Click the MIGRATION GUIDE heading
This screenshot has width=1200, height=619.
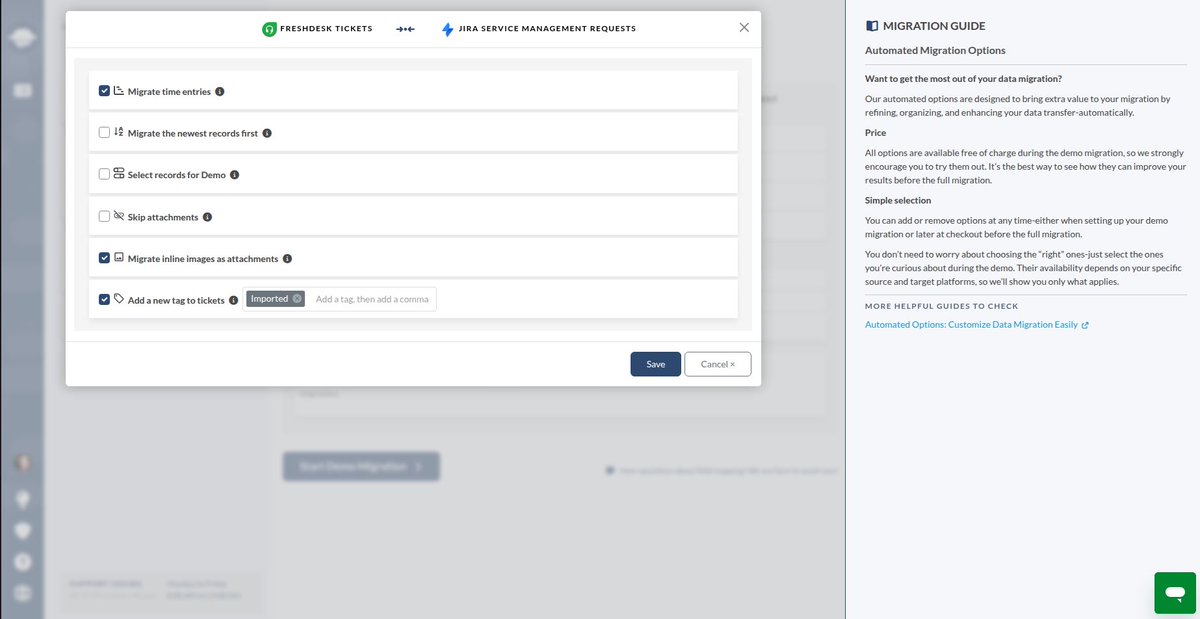click(933, 26)
